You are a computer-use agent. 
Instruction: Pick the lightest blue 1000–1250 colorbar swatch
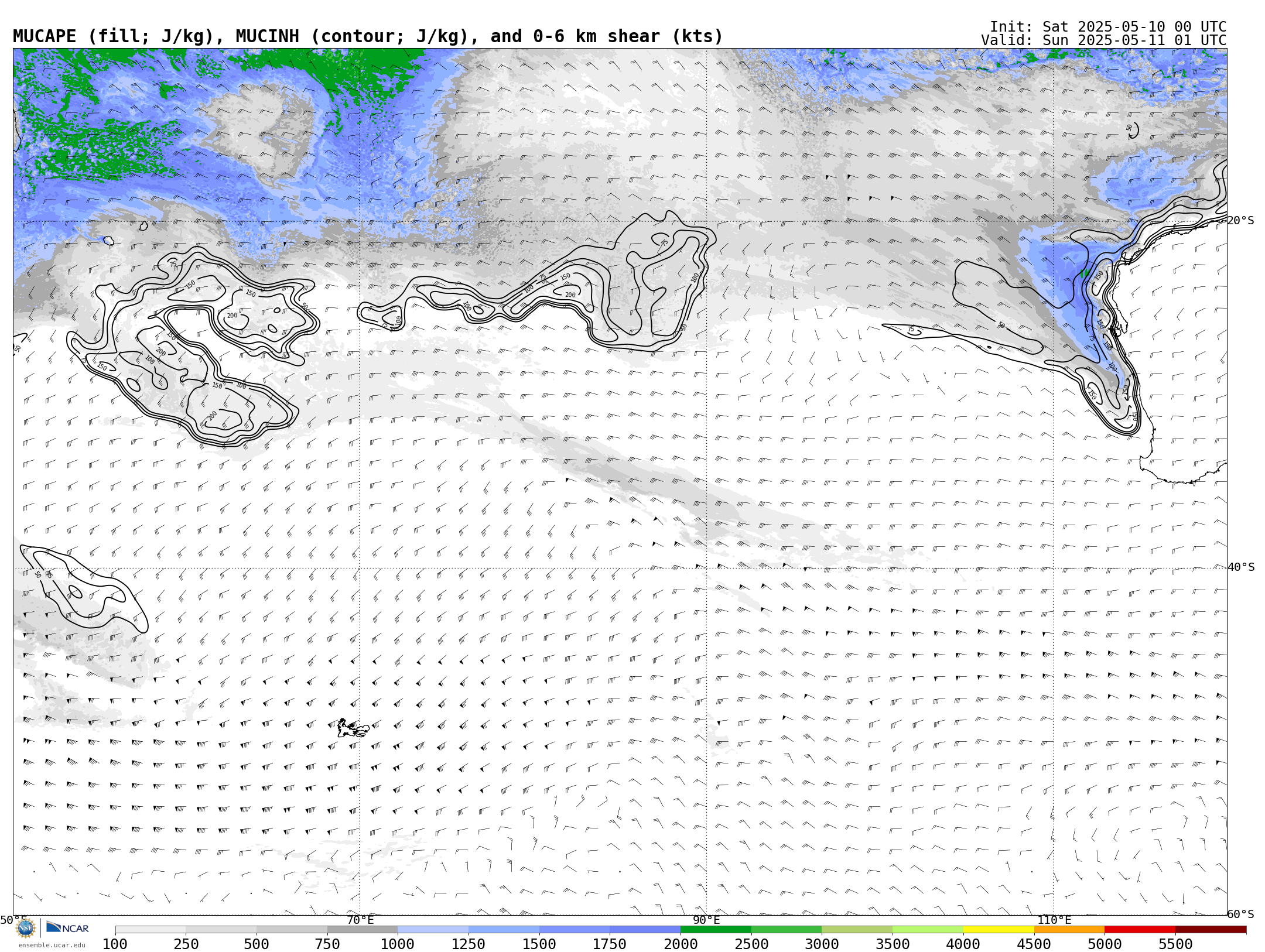pyautogui.click(x=433, y=930)
